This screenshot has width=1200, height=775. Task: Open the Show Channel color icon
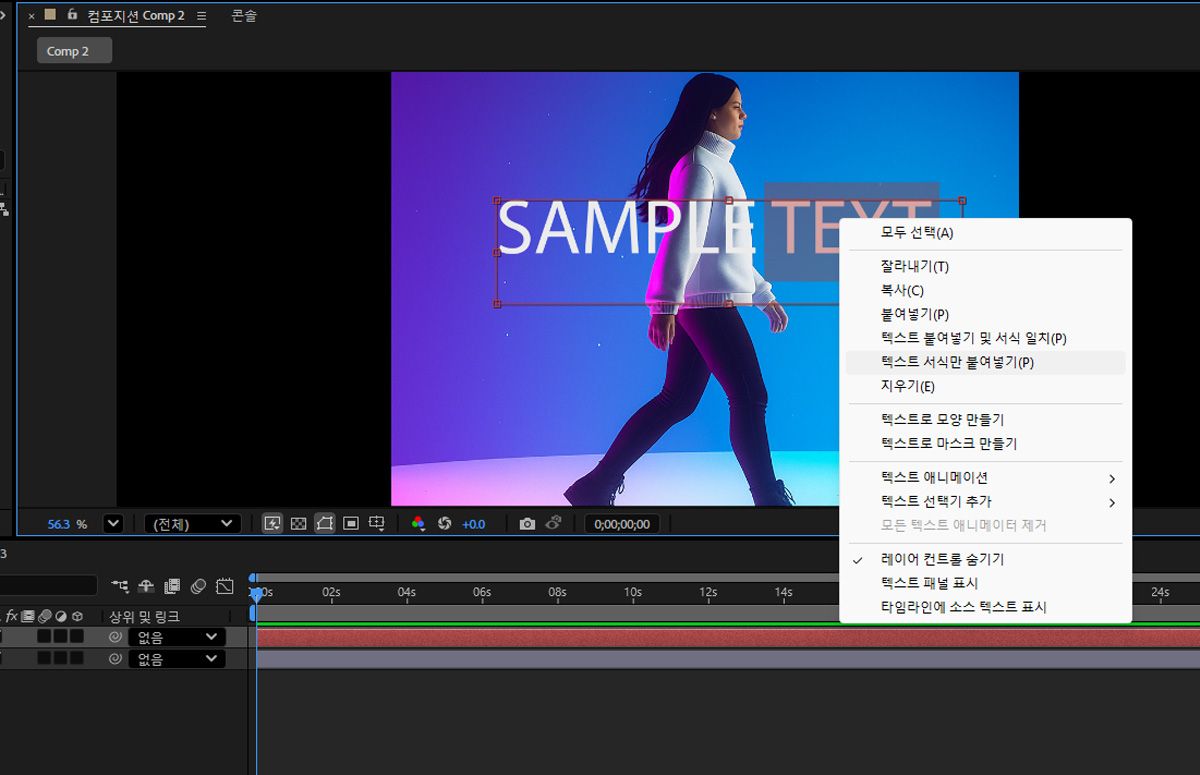pos(418,522)
